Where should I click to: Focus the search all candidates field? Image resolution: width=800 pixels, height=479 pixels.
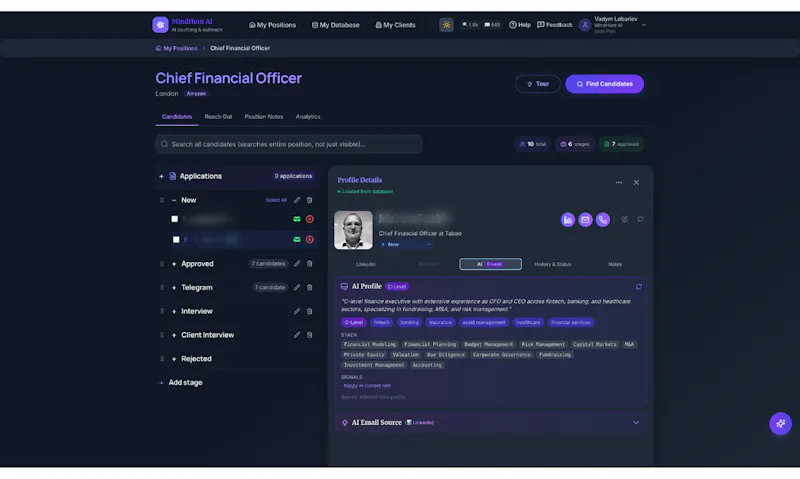click(x=289, y=144)
